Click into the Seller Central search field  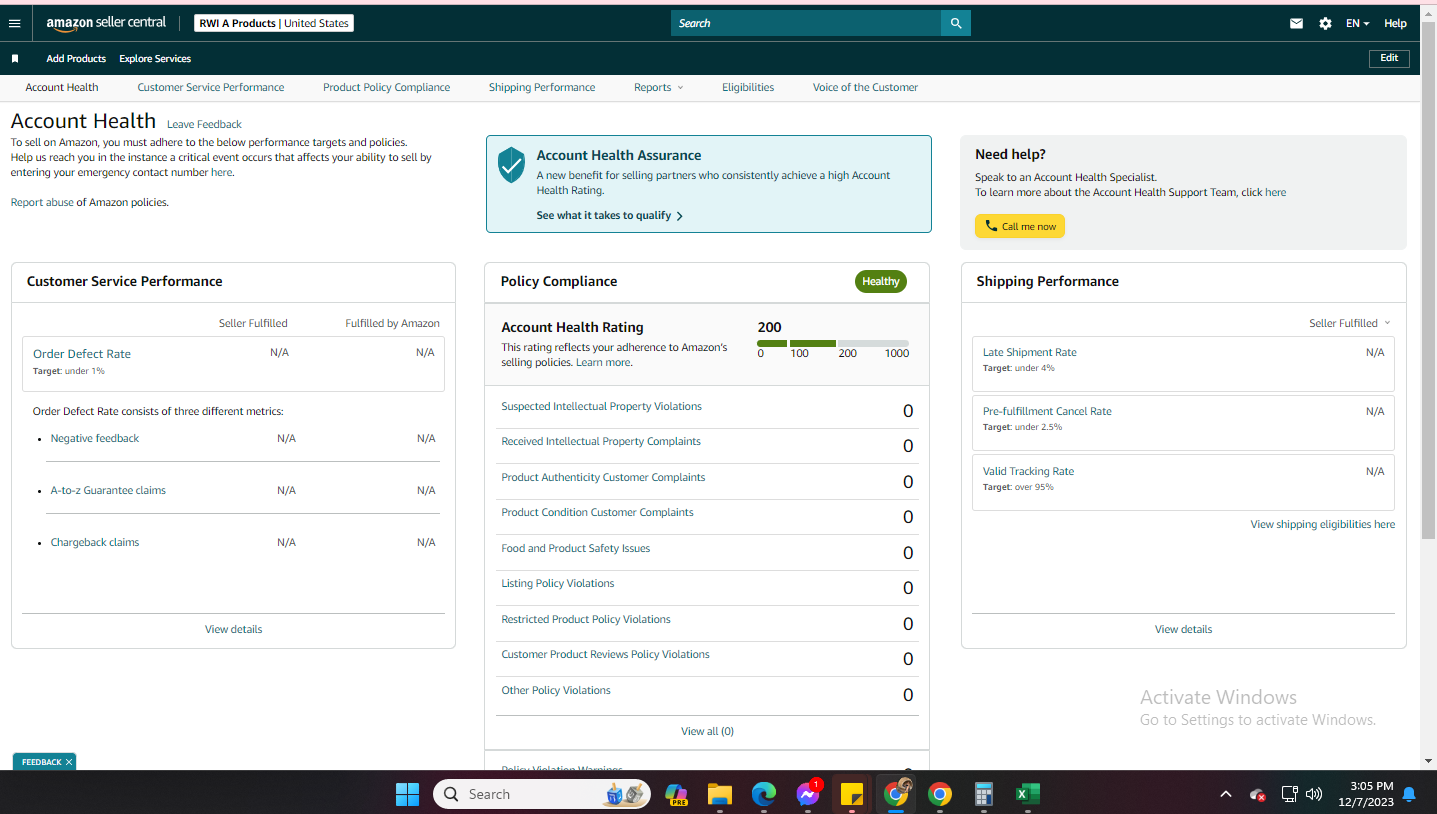click(806, 23)
